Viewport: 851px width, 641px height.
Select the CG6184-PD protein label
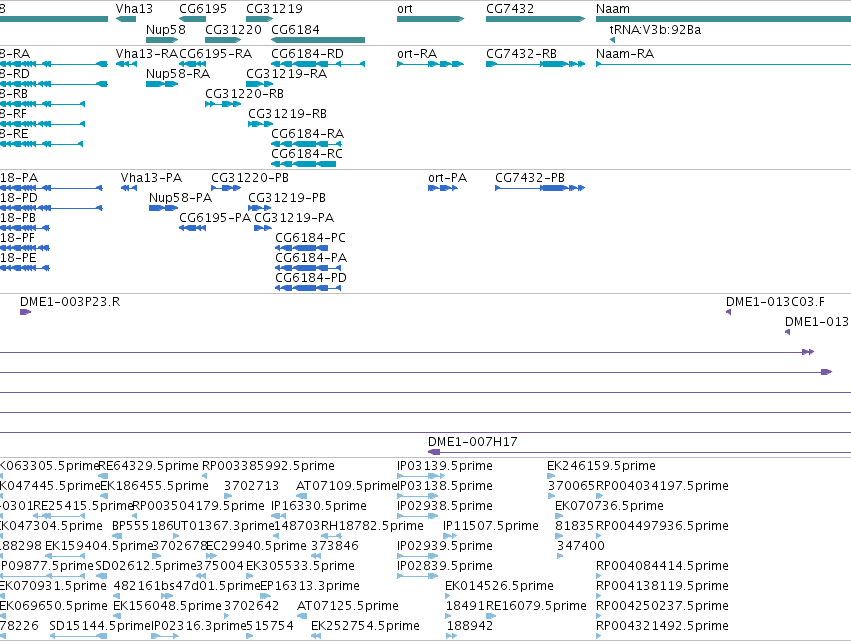311,278
